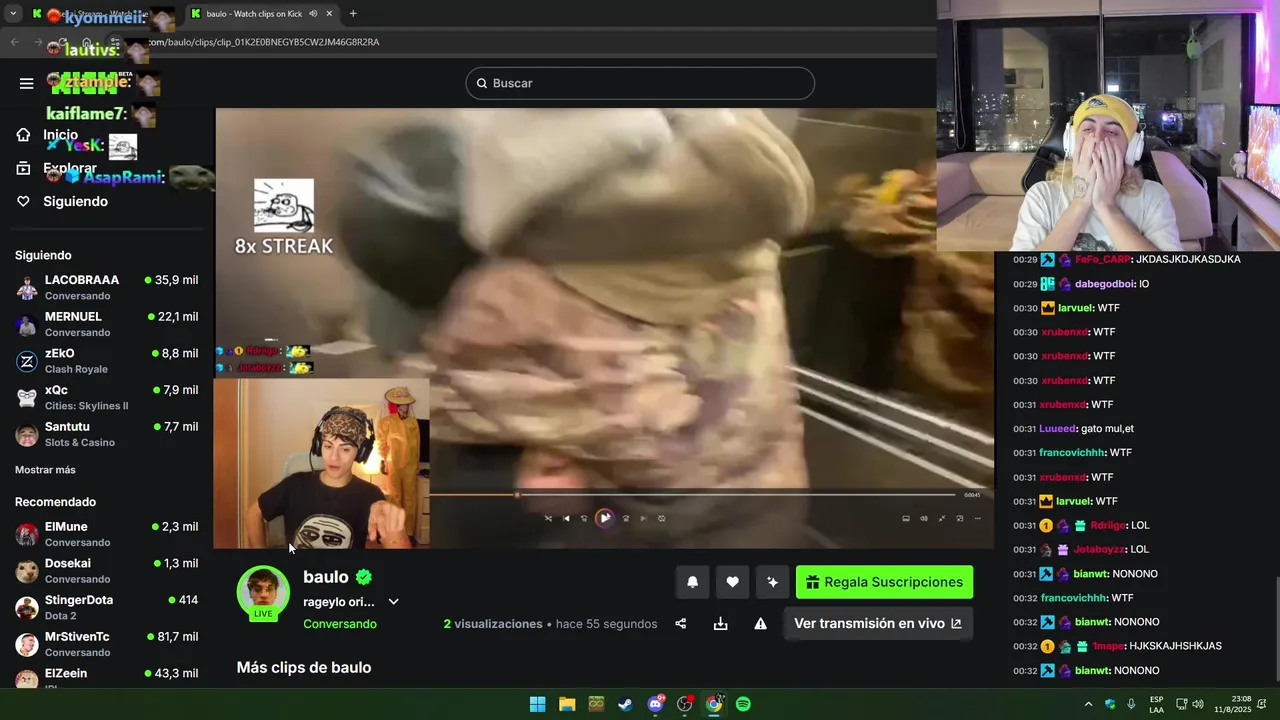
Task: Open a new browser tab
Action: pos(353,13)
